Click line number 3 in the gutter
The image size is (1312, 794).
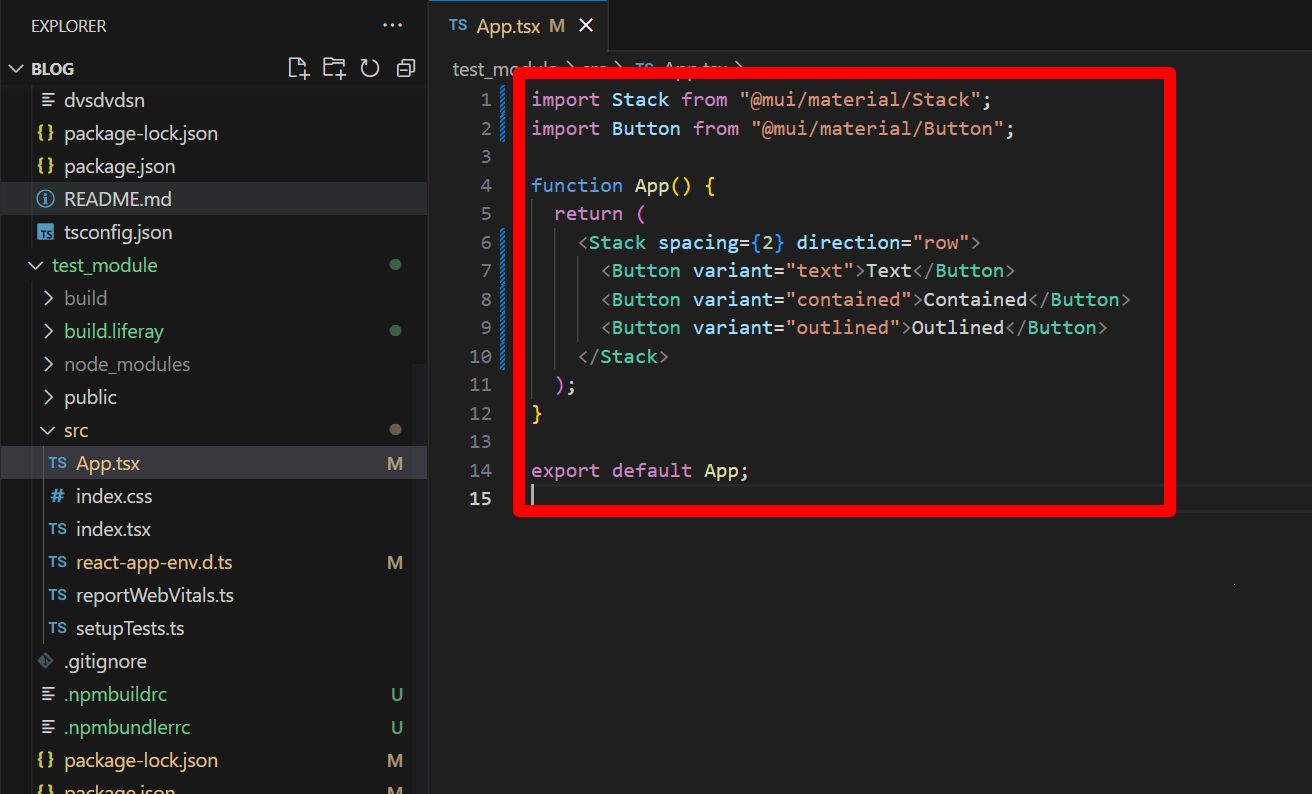(x=486, y=156)
